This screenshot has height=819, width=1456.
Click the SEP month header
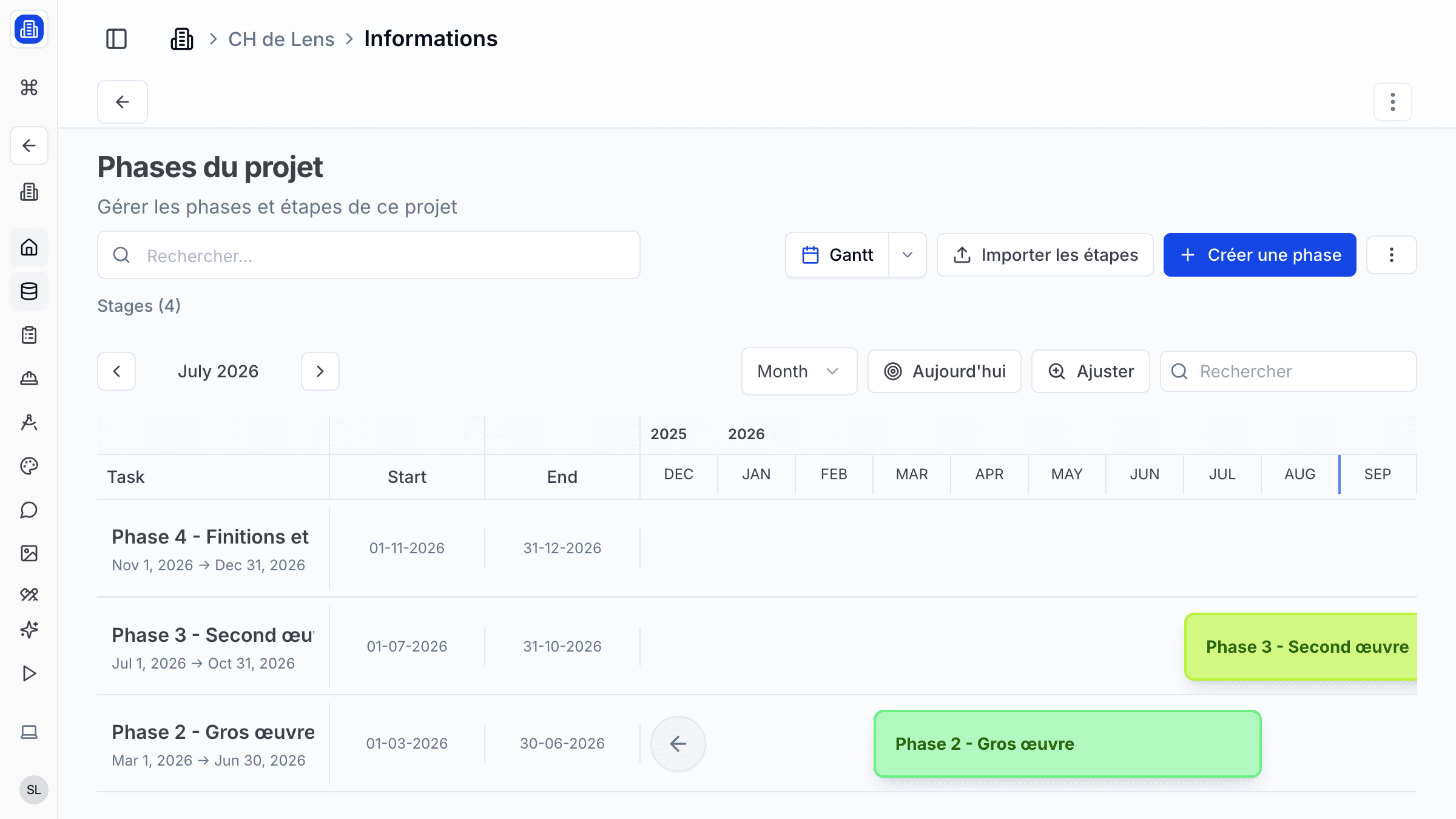[1378, 474]
